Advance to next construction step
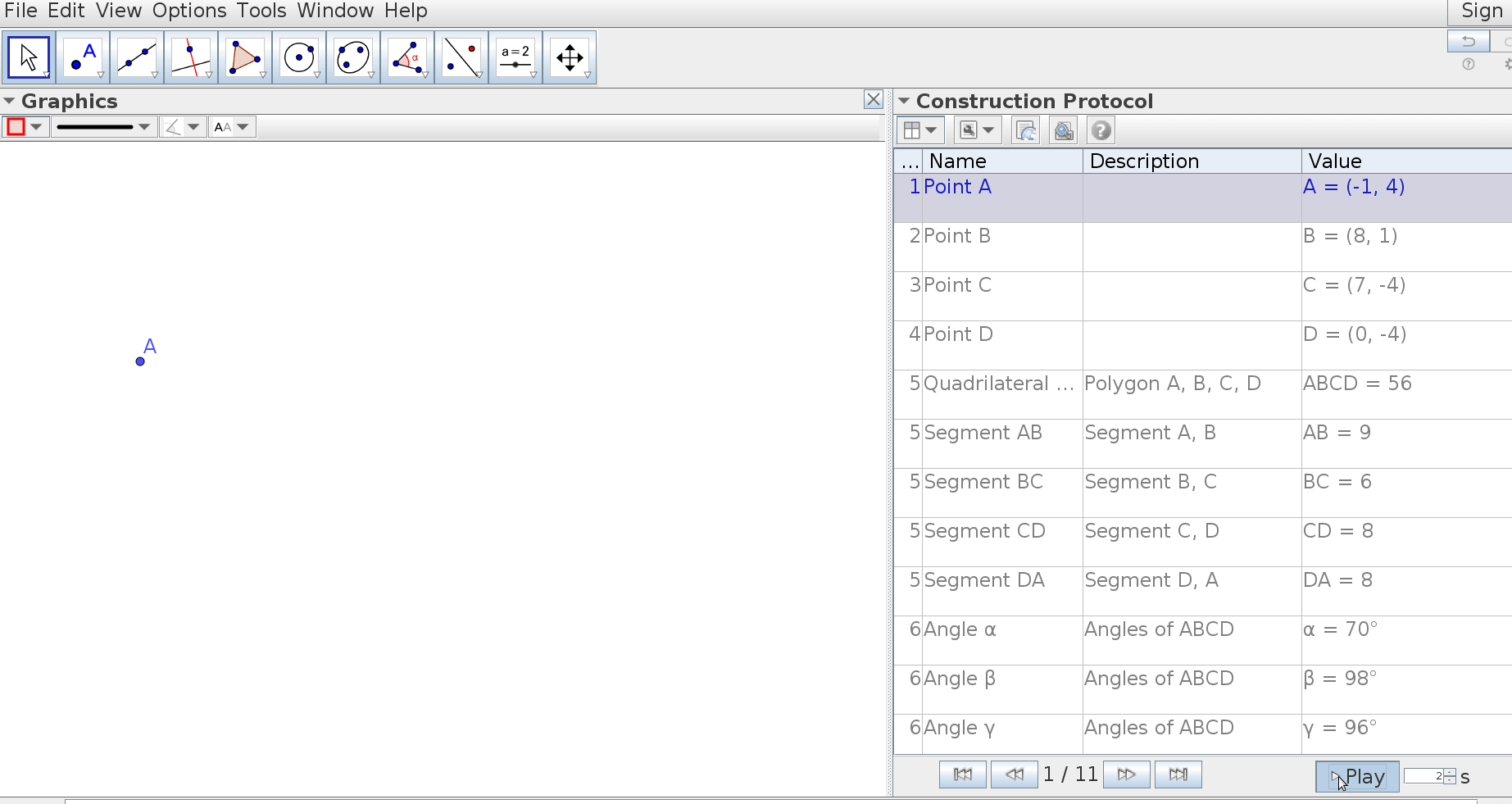The image size is (1512, 804). (1127, 774)
